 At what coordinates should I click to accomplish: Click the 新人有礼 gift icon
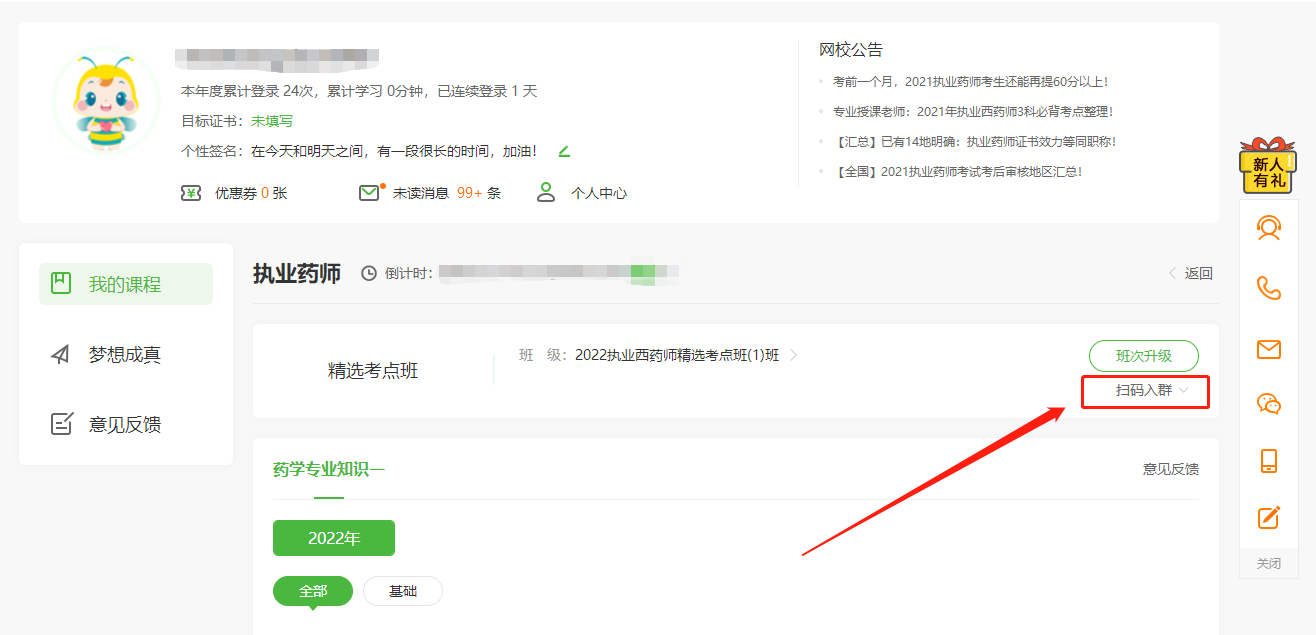pos(1268,166)
